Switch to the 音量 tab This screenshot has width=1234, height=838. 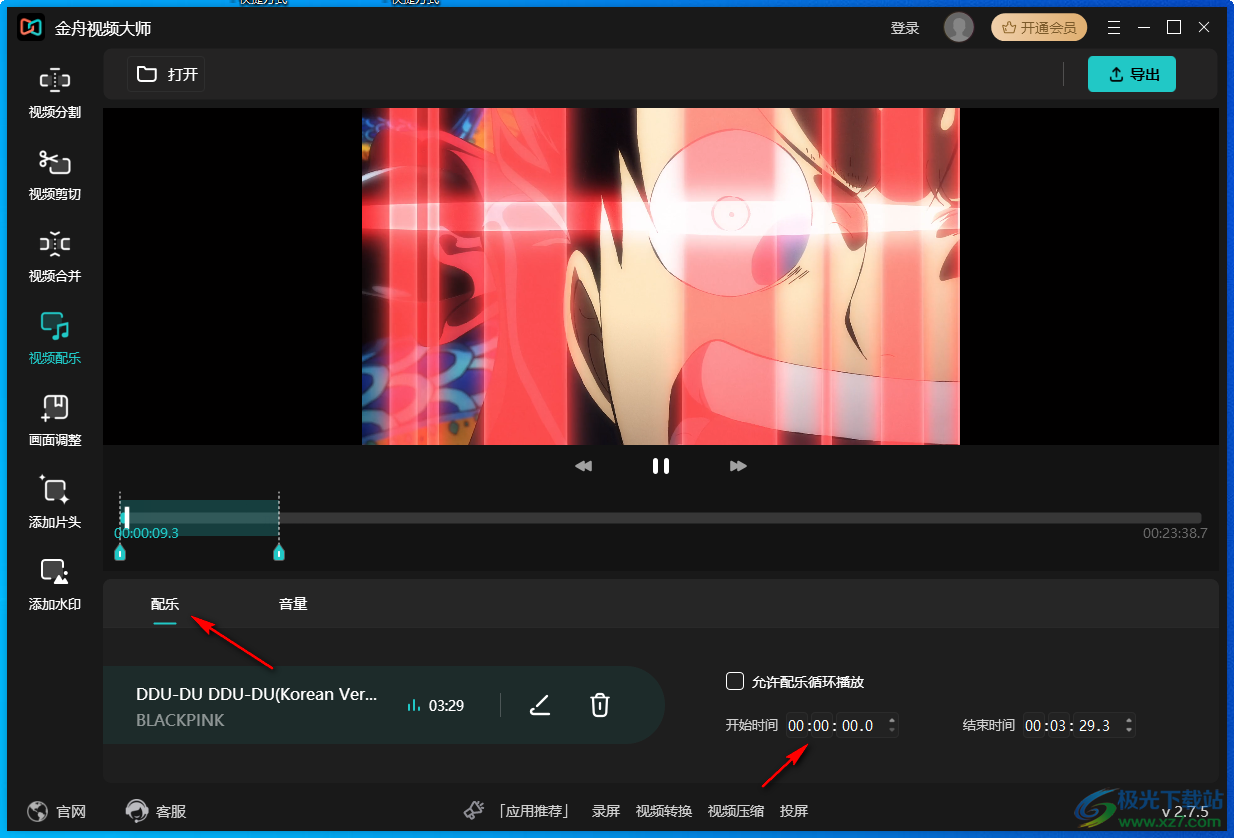point(293,604)
